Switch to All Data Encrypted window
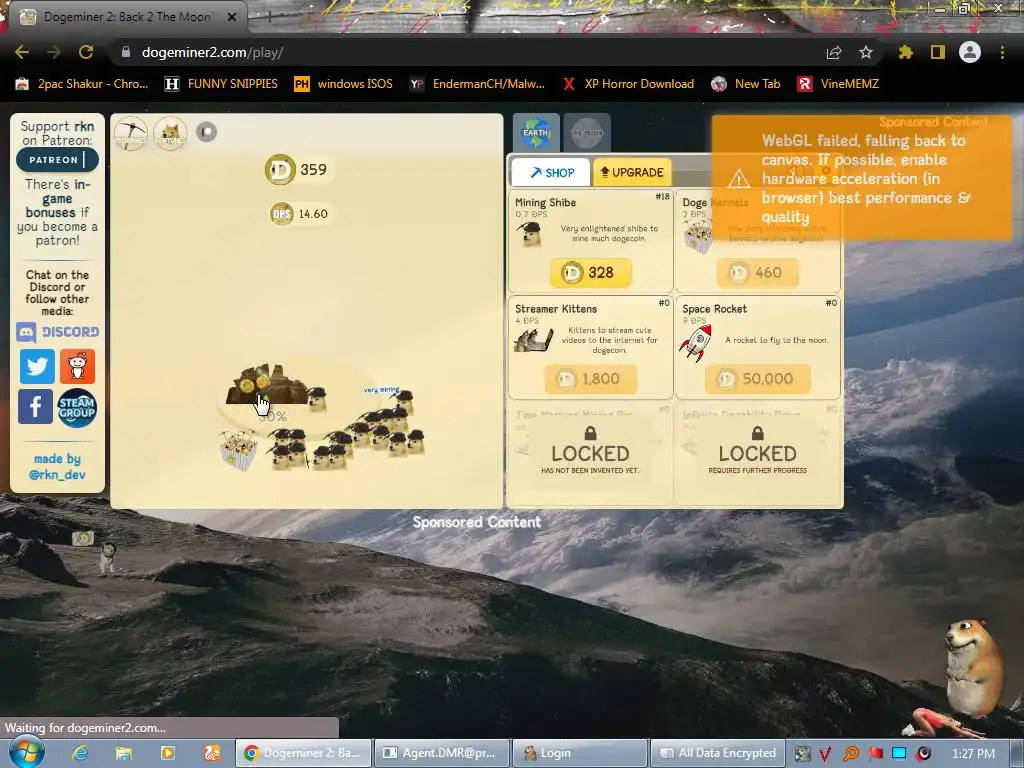This screenshot has width=1024, height=768. pyautogui.click(x=718, y=753)
